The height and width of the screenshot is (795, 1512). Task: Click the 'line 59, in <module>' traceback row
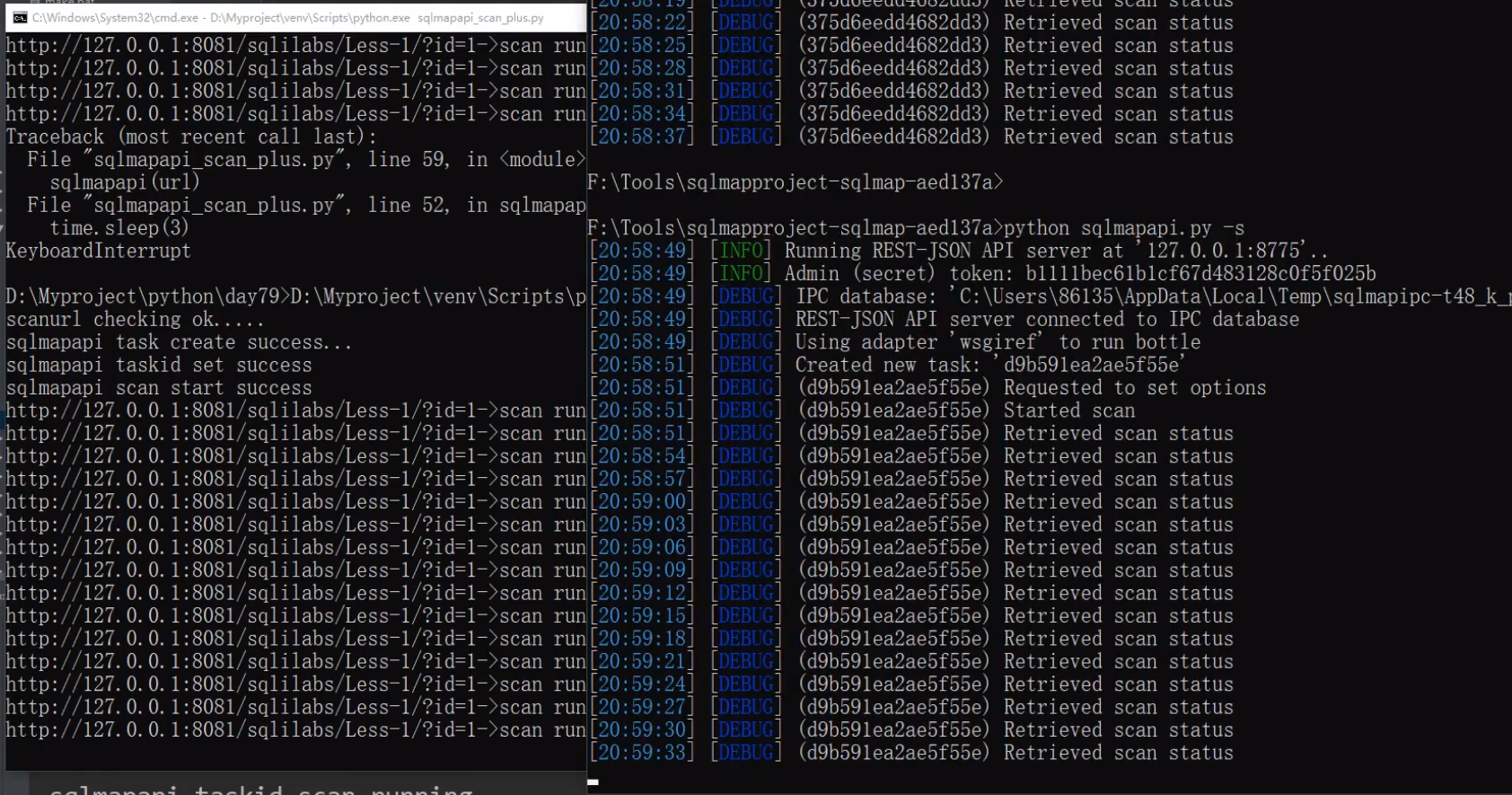point(306,159)
